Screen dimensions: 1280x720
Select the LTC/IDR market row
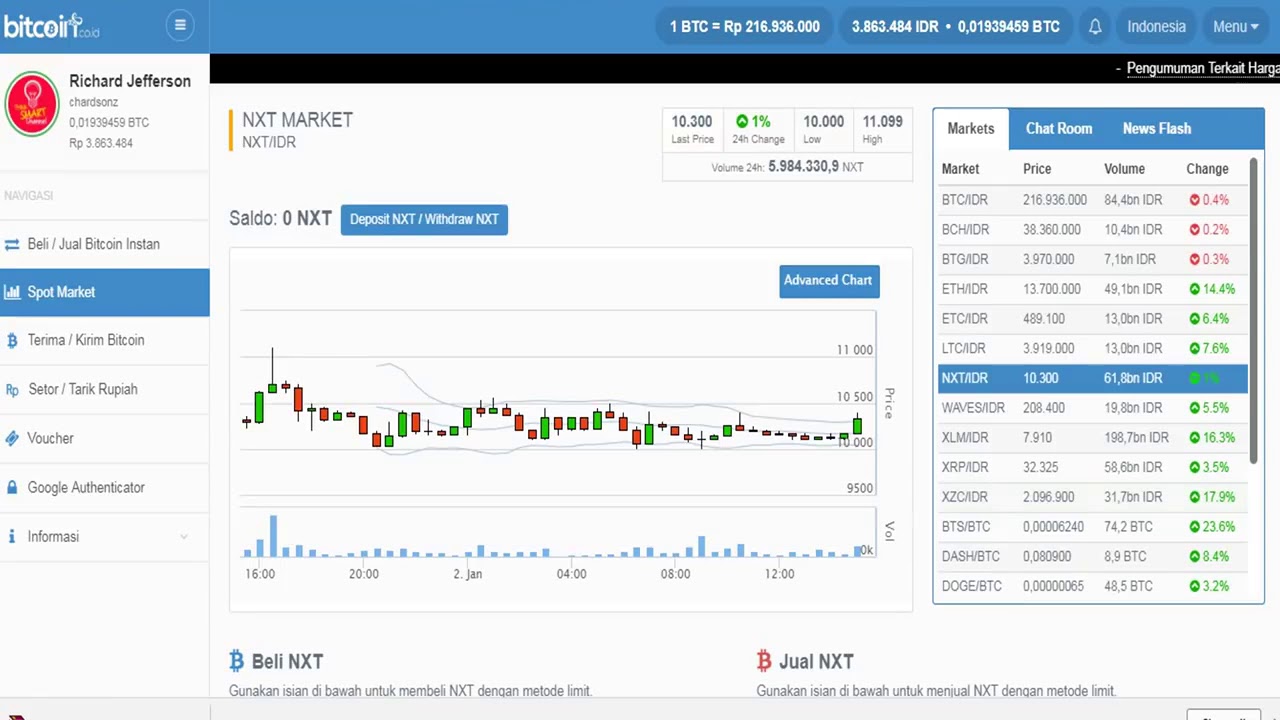1093,349
